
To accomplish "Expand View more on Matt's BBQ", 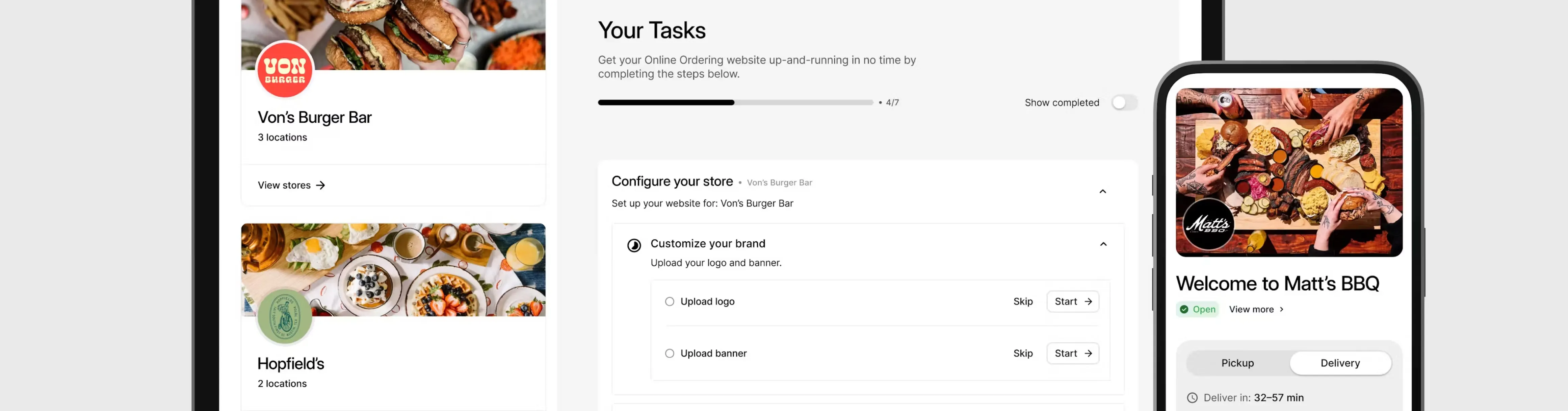I will pos(1256,309).
